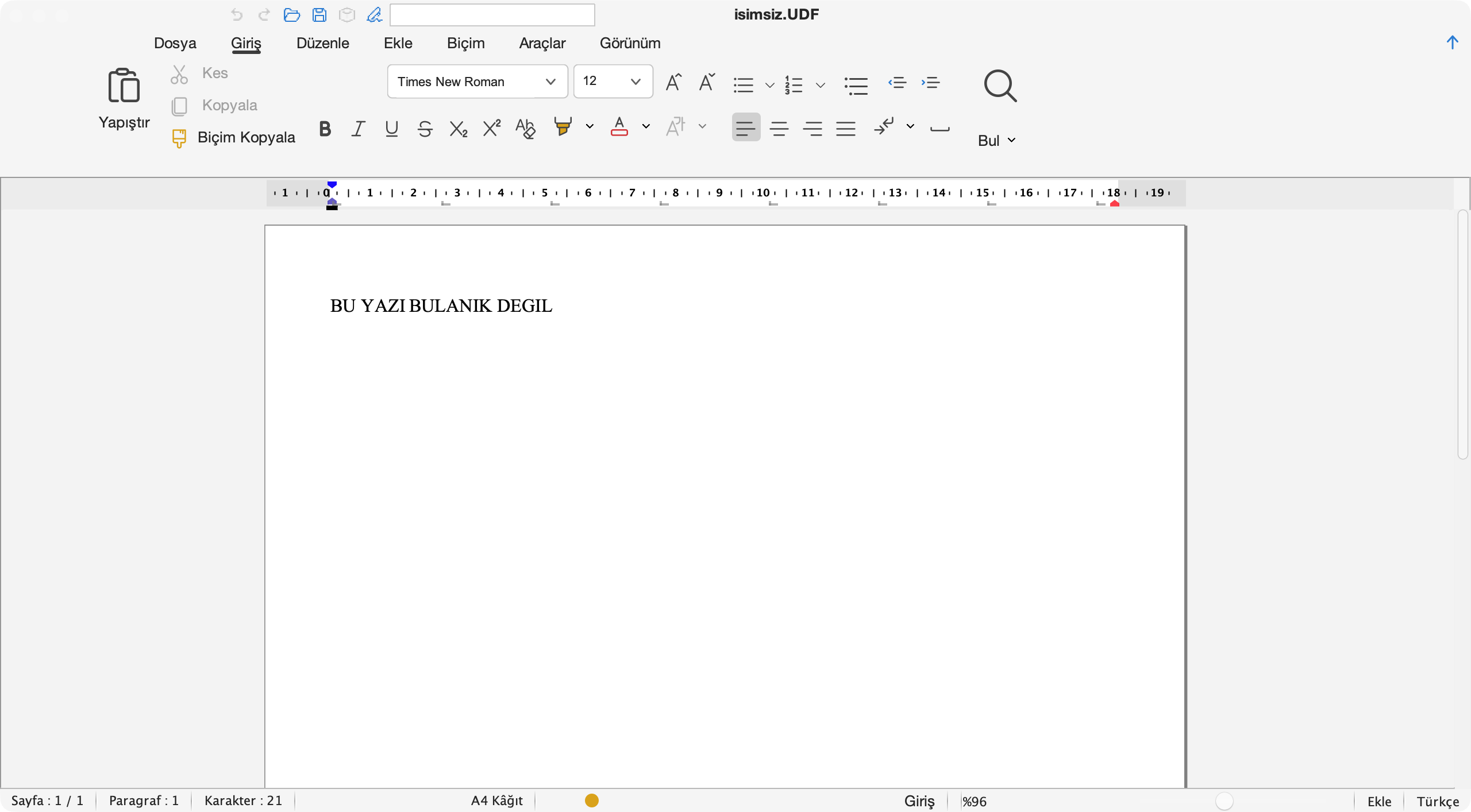Click the text effects A icon
This screenshot has height=812, width=1471.
(676, 126)
